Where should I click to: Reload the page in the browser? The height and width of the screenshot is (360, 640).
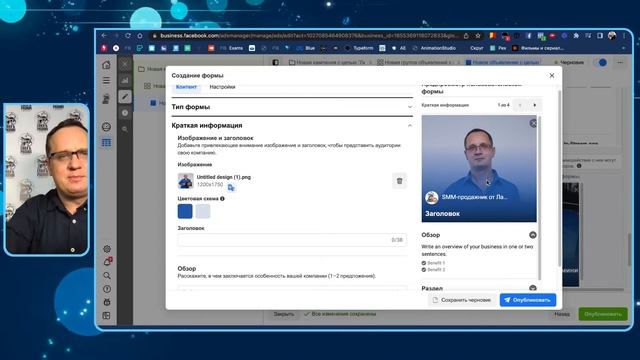128,36
